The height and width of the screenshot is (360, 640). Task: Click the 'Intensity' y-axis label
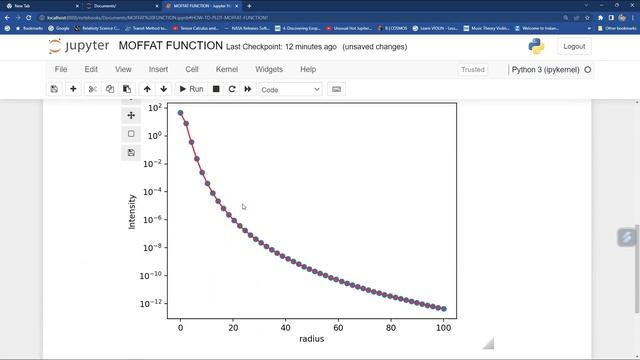[x=131, y=212]
